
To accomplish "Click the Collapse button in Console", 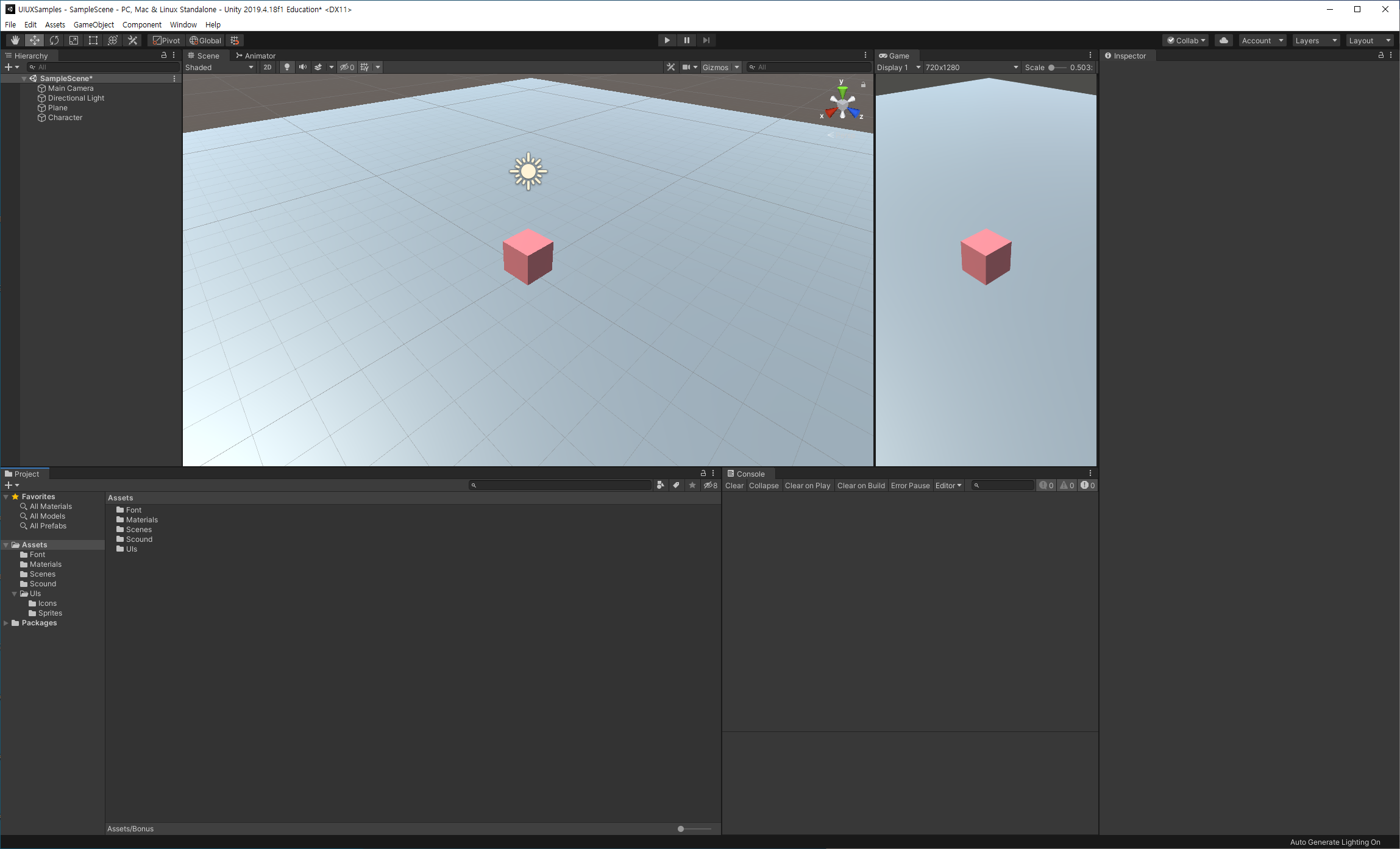I will [x=764, y=486].
